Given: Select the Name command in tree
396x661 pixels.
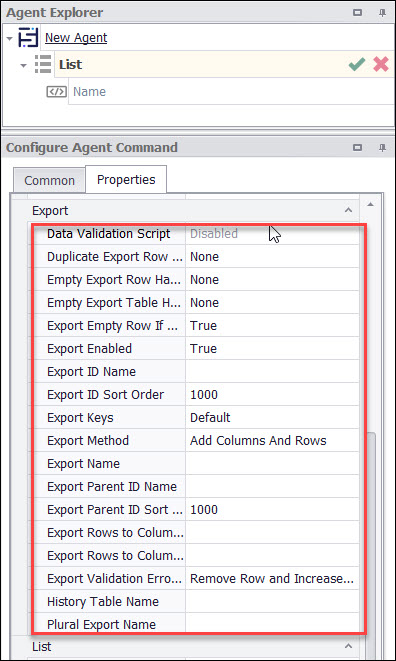Looking at the screenshot, I should click(x=89, y=91).
